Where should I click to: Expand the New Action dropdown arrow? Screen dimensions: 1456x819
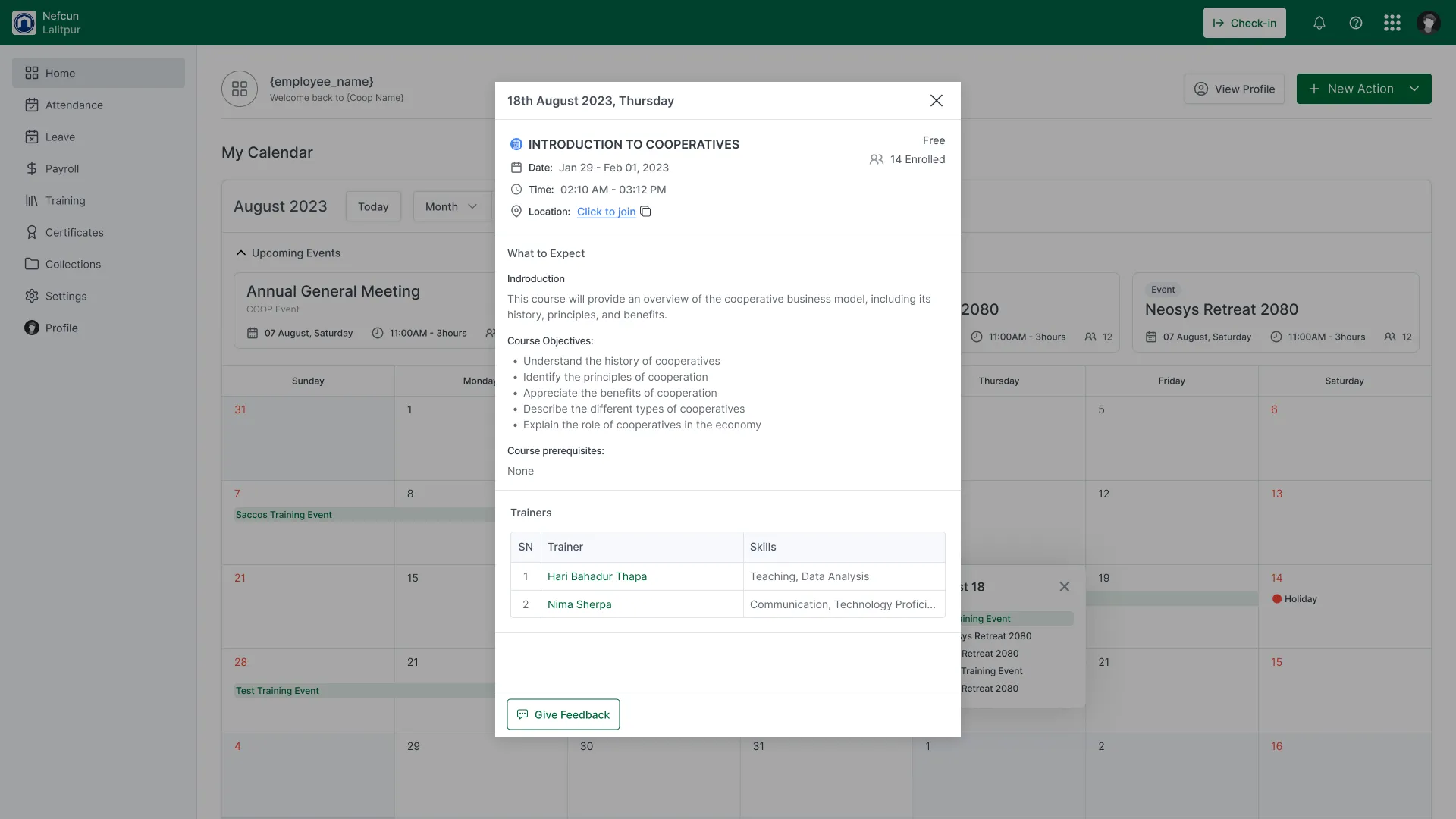1414,89
